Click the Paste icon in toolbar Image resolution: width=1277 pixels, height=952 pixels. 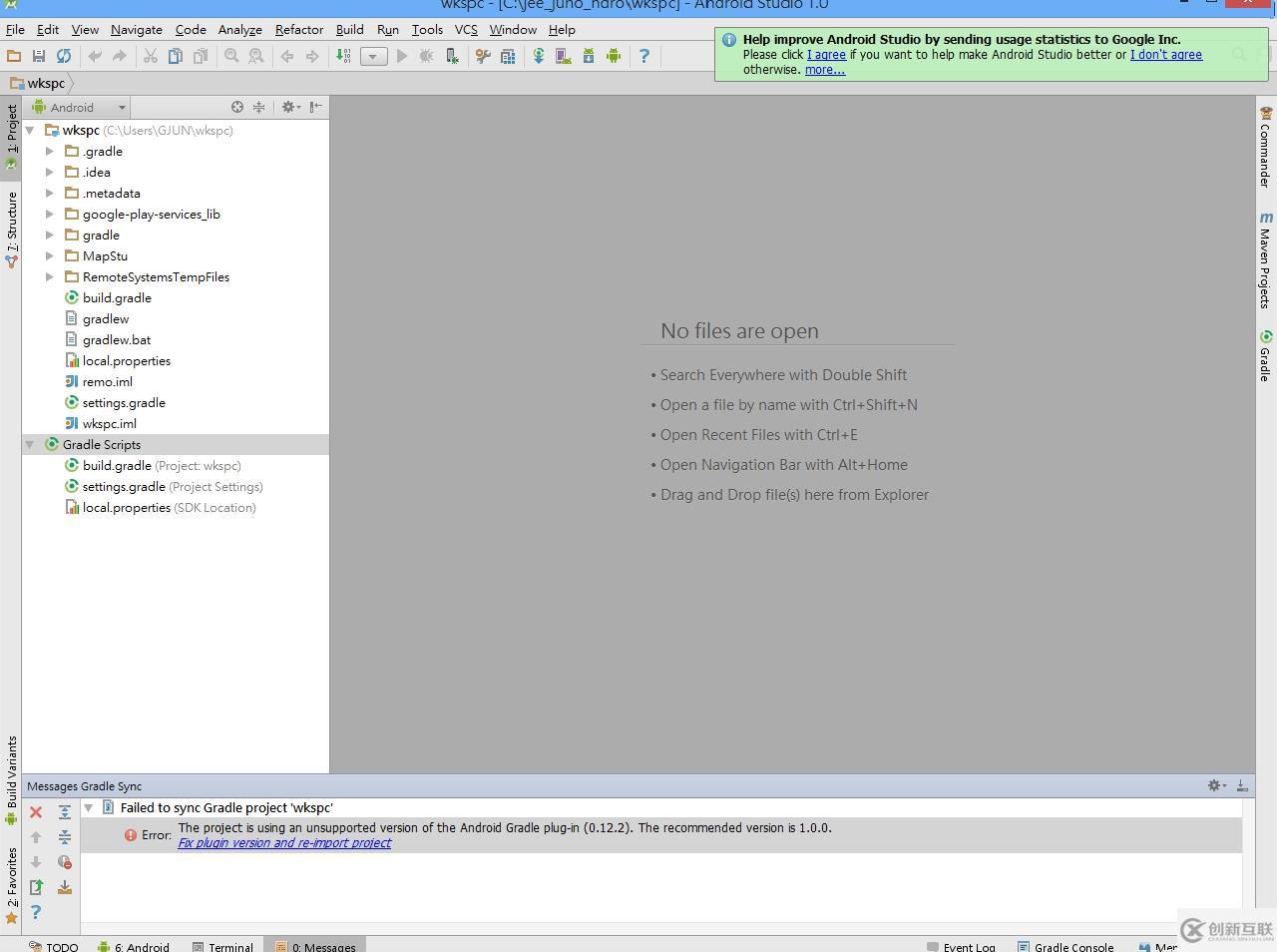click(200, 56)
